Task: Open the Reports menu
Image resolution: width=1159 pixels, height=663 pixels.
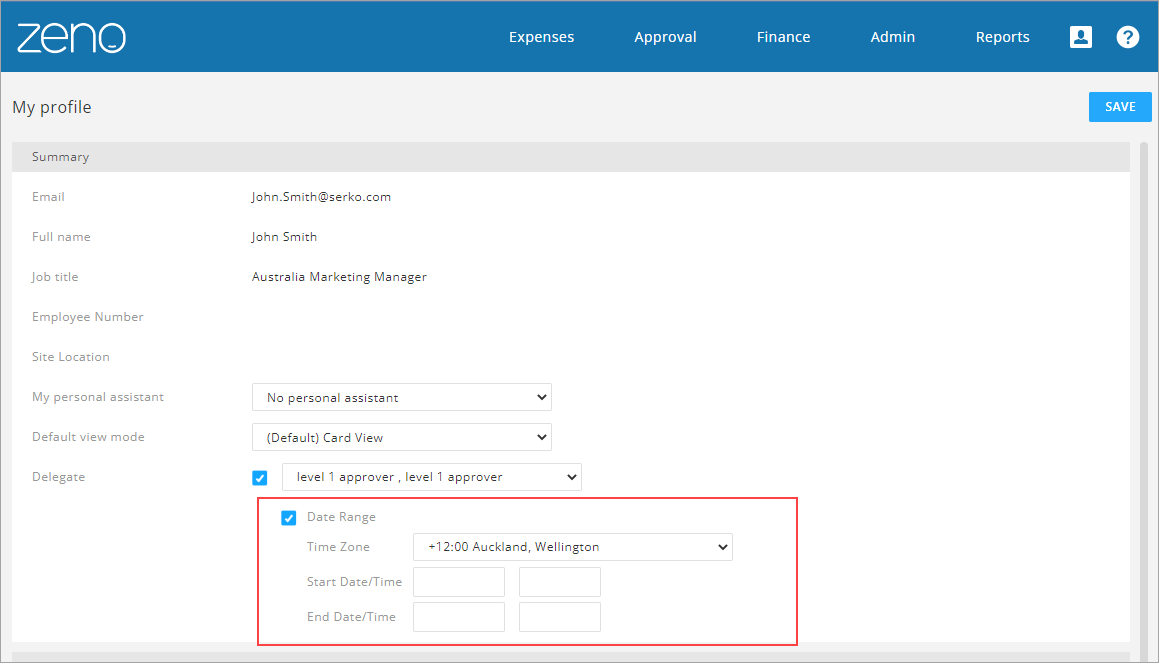Action: (1002, 37)
